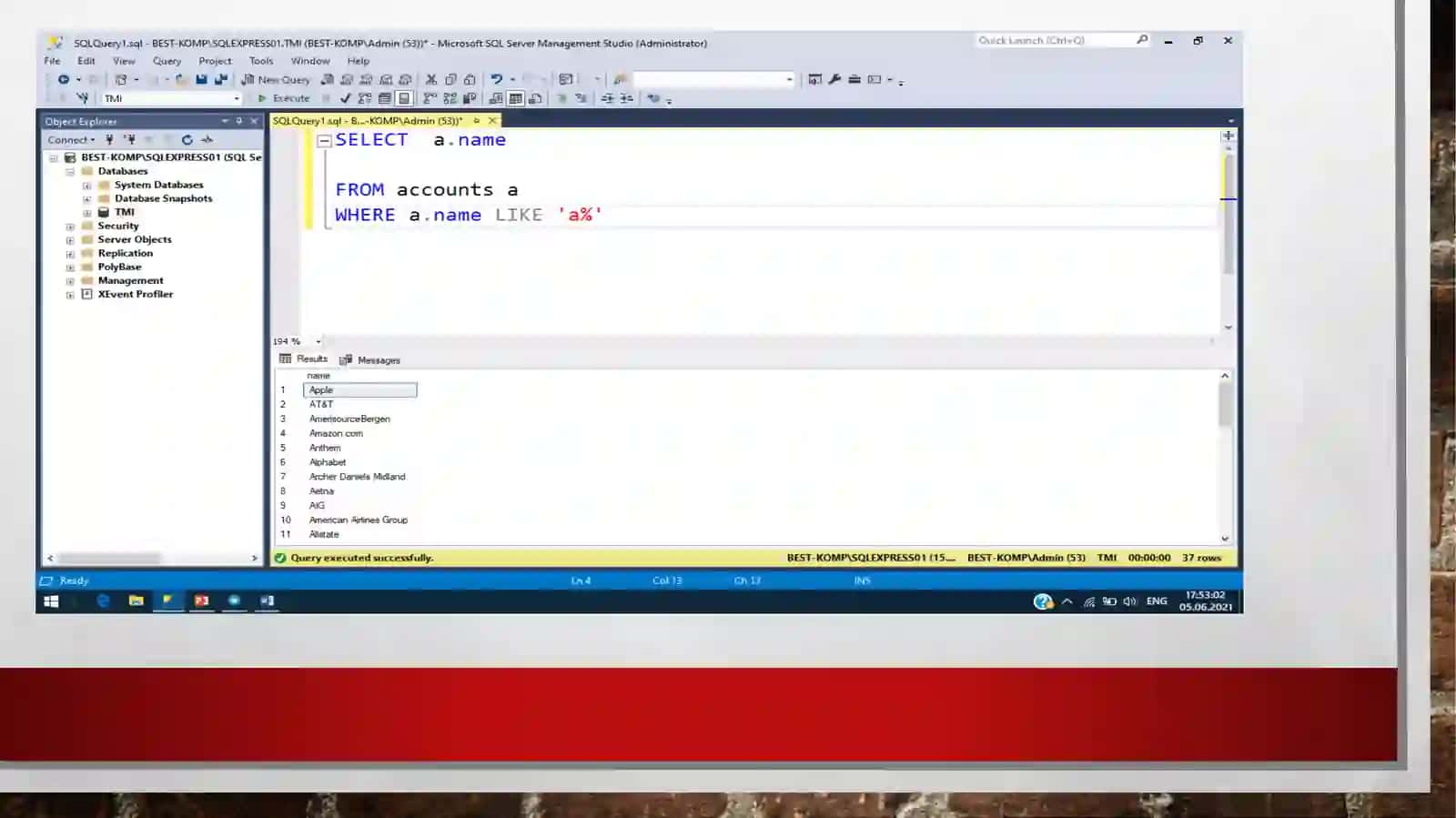Open the Tools menu
The image size is (1456, 818).
(x=261, y=61)
